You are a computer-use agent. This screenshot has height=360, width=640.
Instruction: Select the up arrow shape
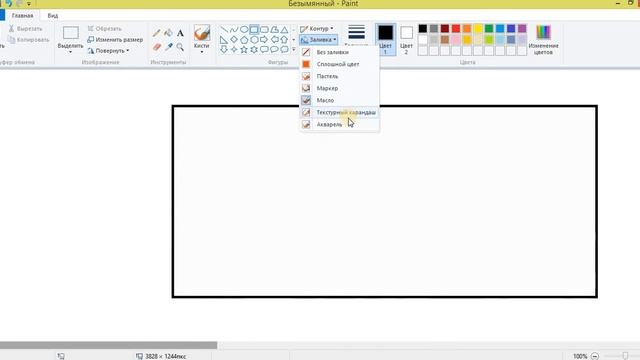pos(284,40)
